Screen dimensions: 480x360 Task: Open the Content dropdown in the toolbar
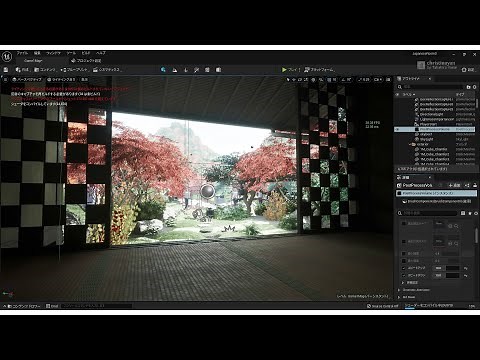45,70
